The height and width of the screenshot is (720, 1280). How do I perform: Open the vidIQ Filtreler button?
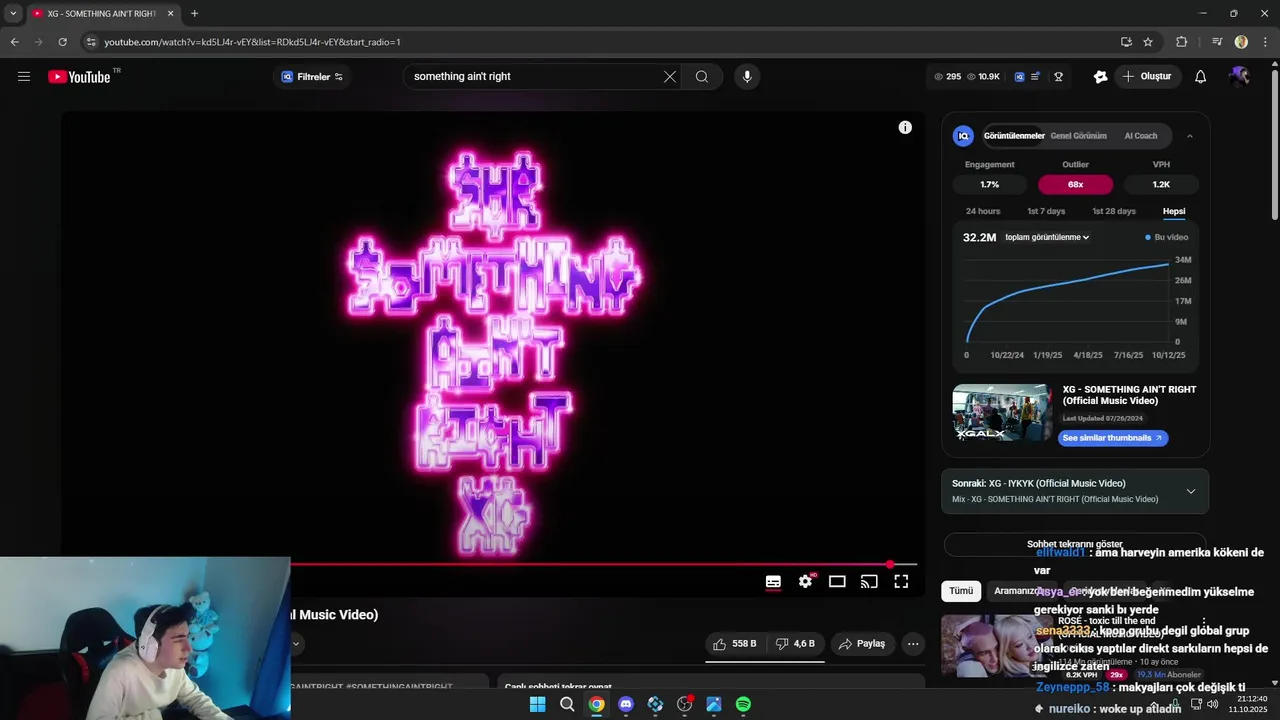pos(311,76)
